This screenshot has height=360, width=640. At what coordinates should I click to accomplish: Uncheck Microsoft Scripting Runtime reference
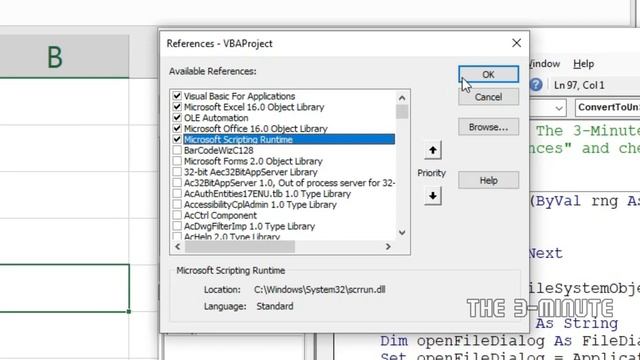(x=177, y=140)
